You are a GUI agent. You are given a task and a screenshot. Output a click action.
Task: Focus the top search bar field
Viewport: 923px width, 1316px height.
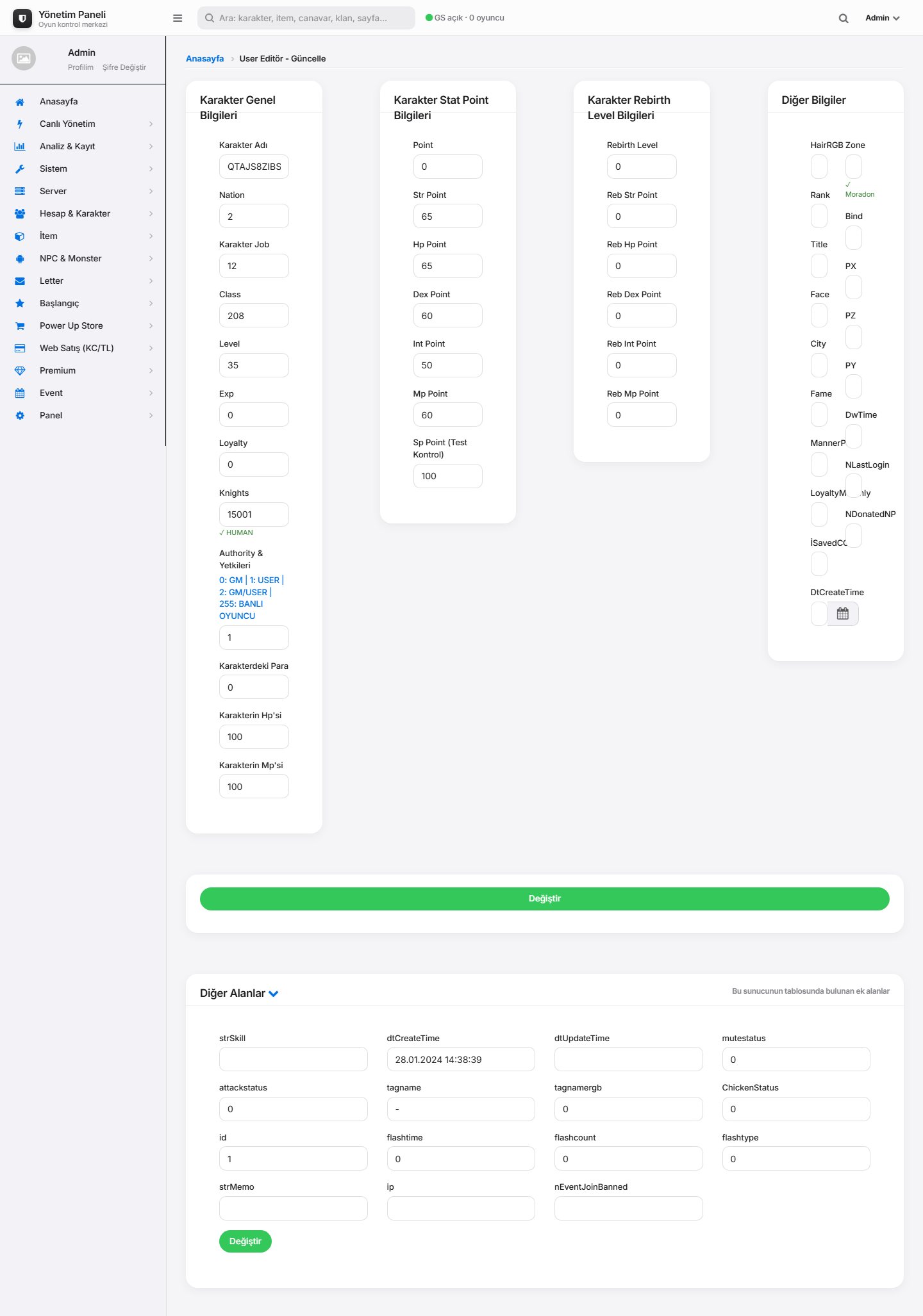pos(306,18)
